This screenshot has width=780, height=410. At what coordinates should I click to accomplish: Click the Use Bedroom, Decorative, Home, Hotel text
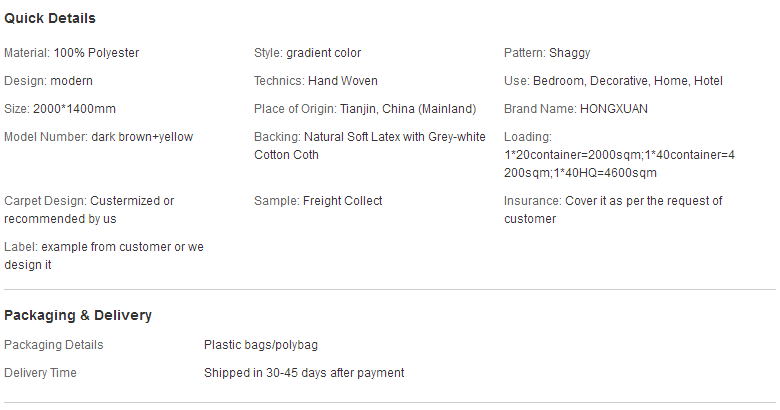click(x=613, y=81)
